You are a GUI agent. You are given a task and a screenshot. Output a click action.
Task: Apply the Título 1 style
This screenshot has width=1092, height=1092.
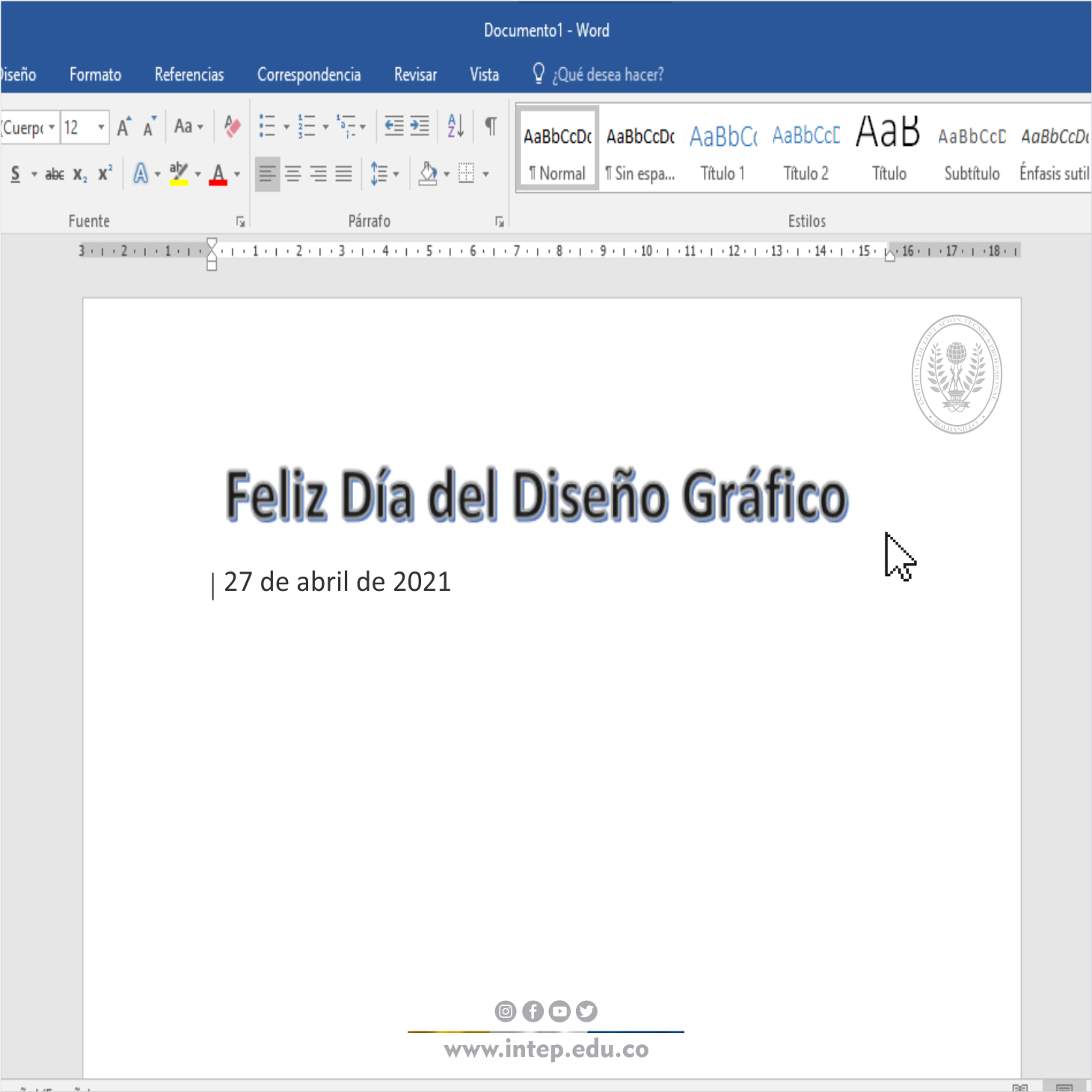723,149
